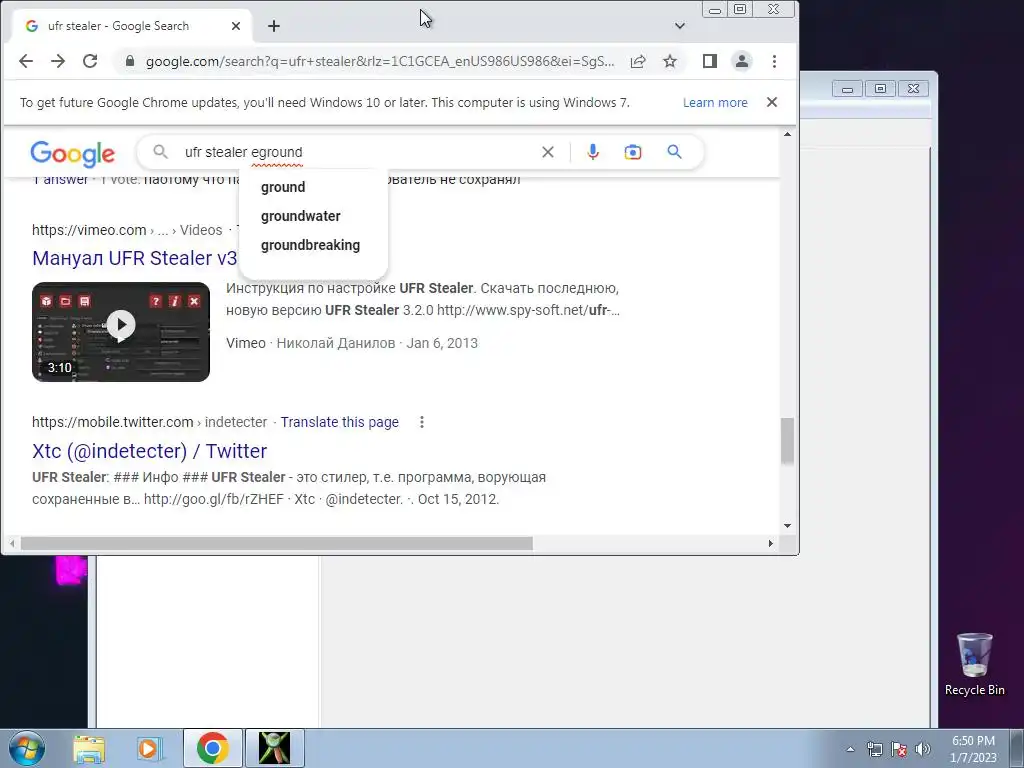Screen dimensions: 1024x768
Task: Open a new tab with the plus button
Action: (274, 26)
